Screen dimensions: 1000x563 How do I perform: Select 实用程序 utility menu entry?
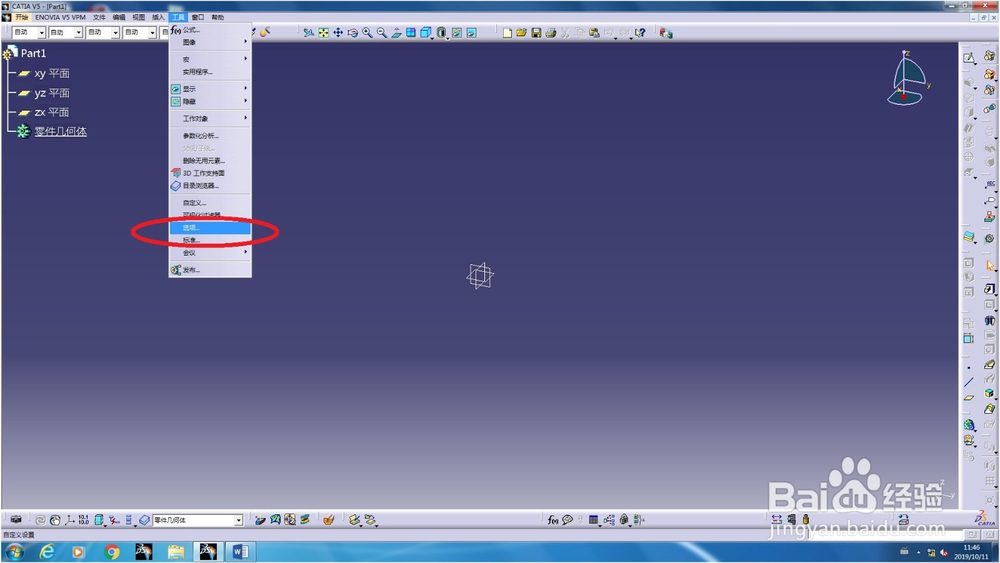pyautogui.click(x=210, y=72)
